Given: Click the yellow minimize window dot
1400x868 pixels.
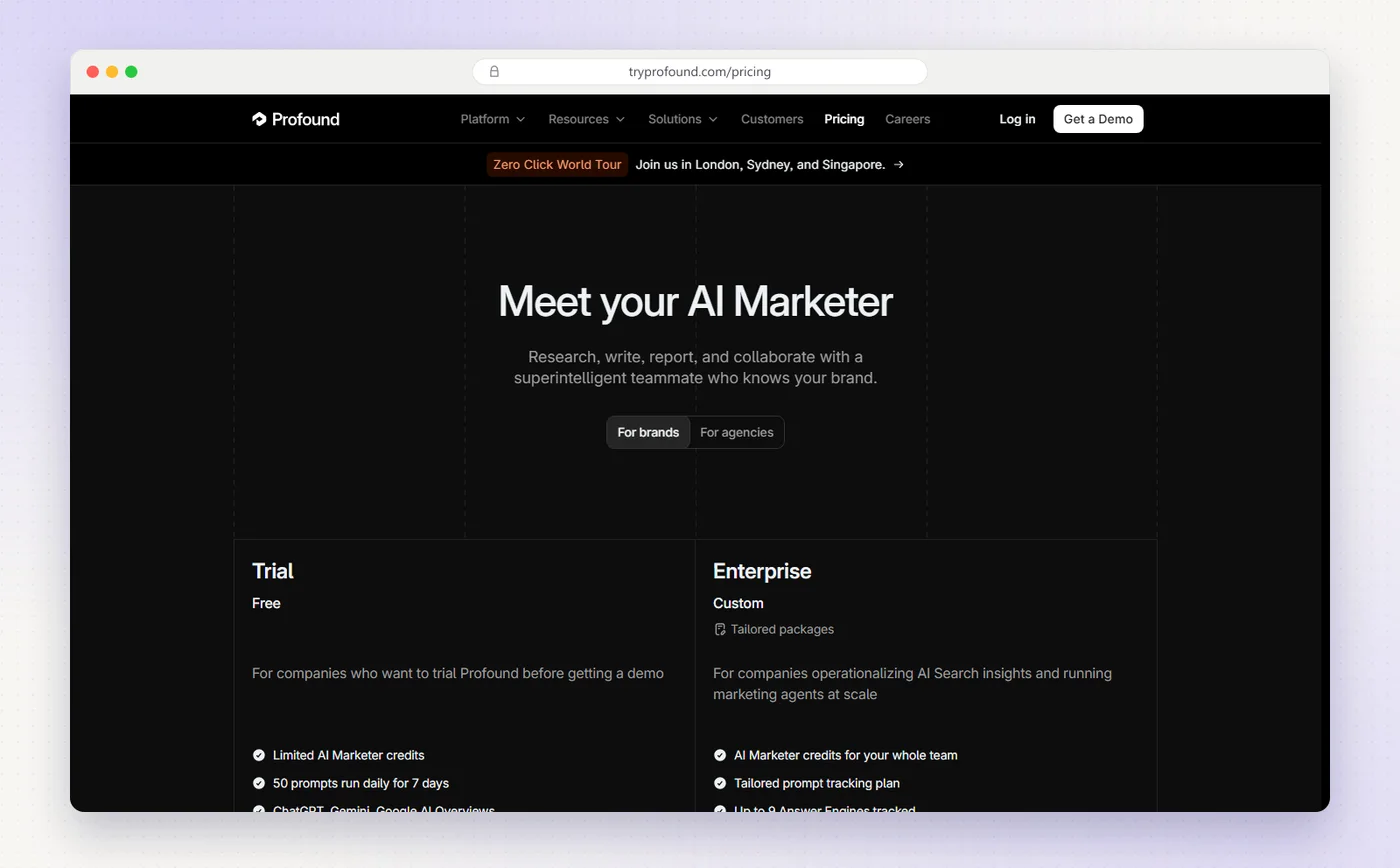Looking at the screenshot, I should tap(112, 72).
